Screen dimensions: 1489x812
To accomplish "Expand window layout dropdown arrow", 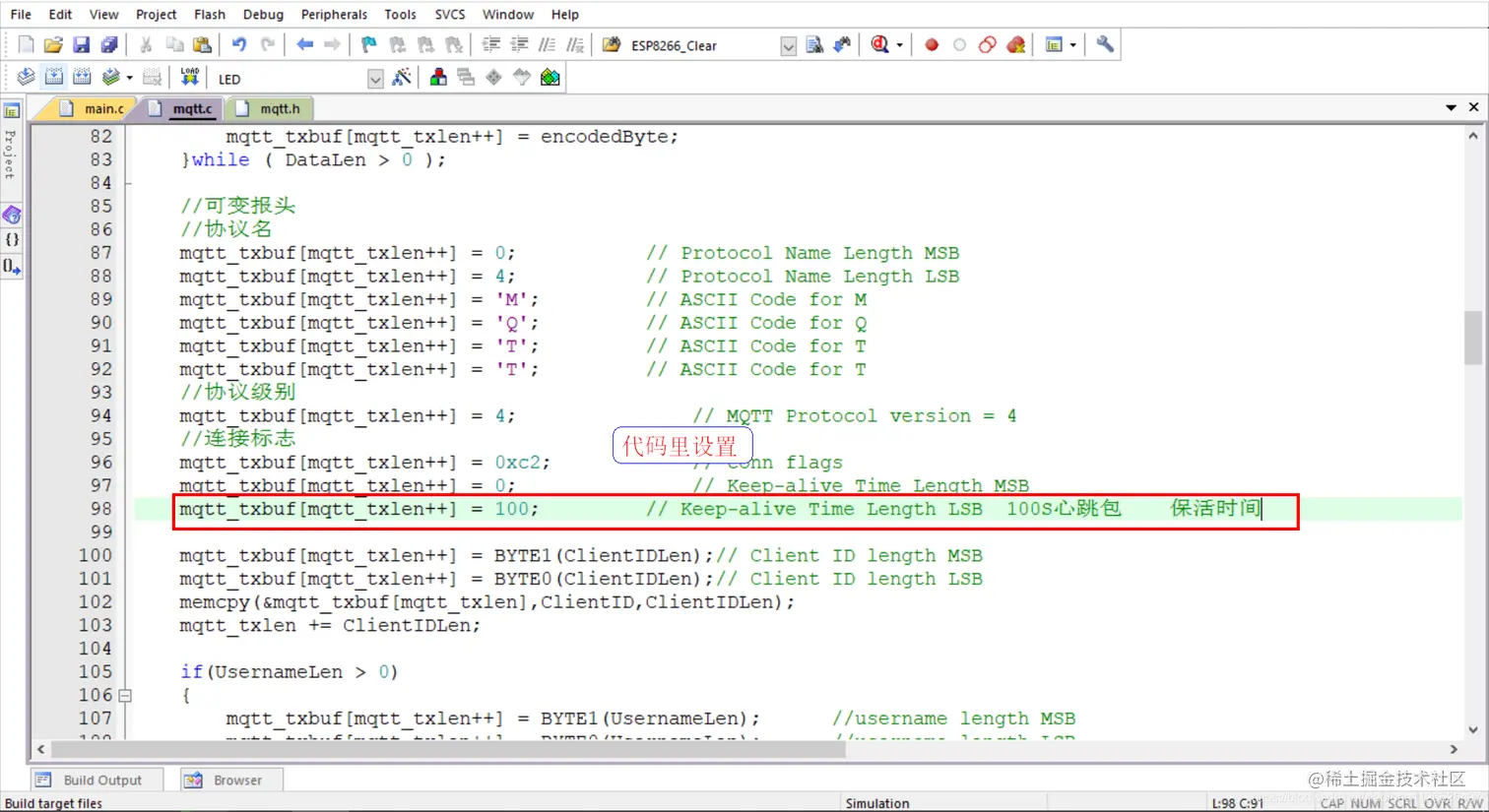I will tap(1072, 45).
